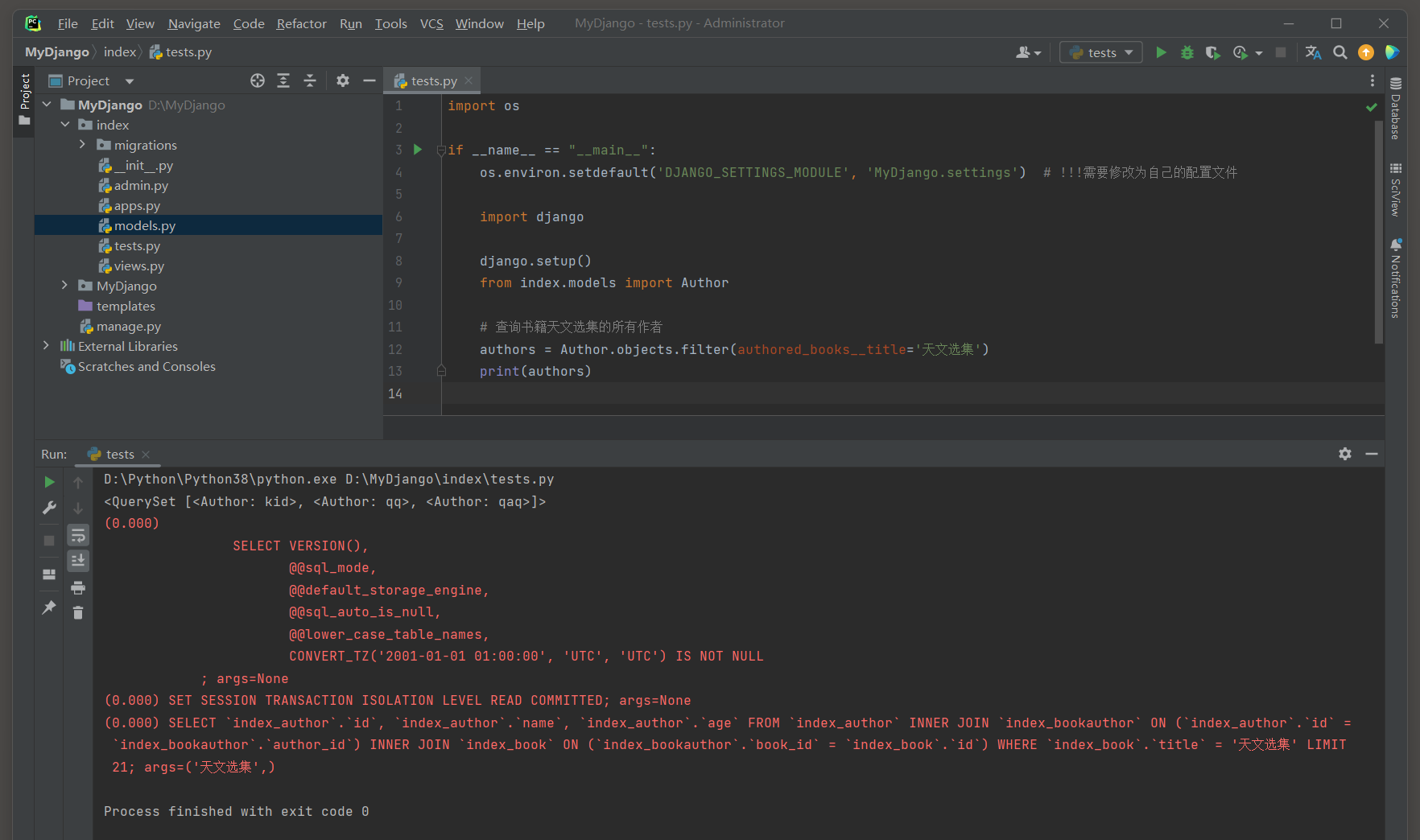The width and height of the screenshot is (1420, 840).
Task: Toggle the Project side tab
Action: pos(24,100)
